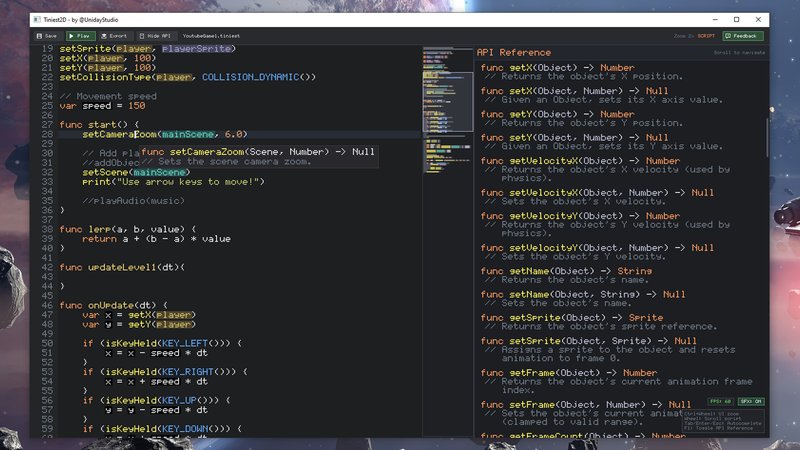Click the setCameraZoom tooltip signature
Screen dimensions: 800x450
258,152
